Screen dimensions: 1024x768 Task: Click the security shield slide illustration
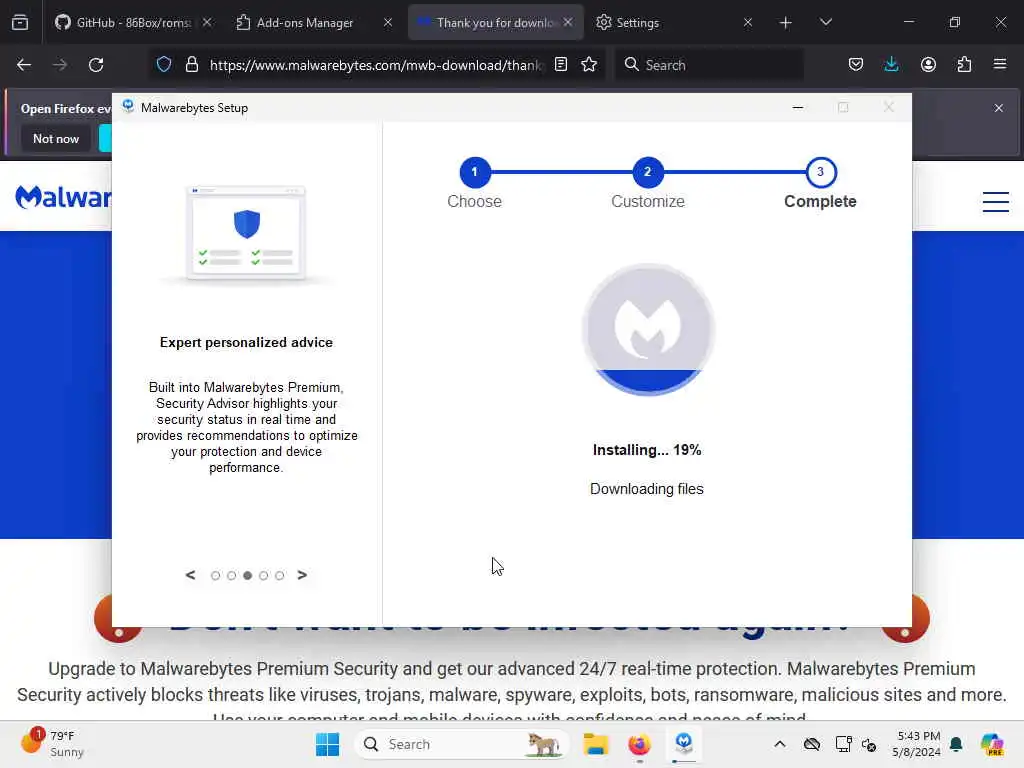point(246,234)
